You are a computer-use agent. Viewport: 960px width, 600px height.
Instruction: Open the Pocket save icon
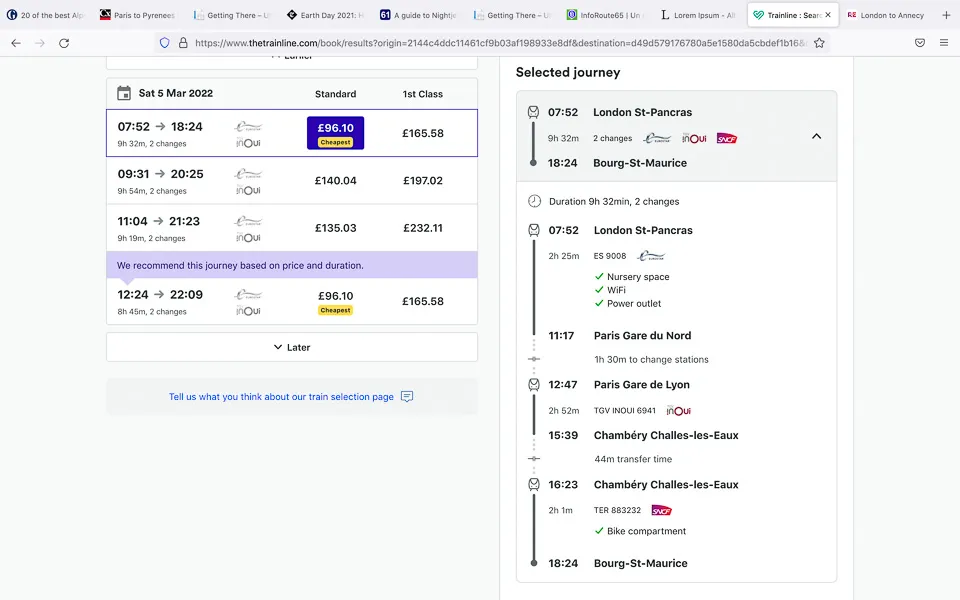tap(920, 43)
